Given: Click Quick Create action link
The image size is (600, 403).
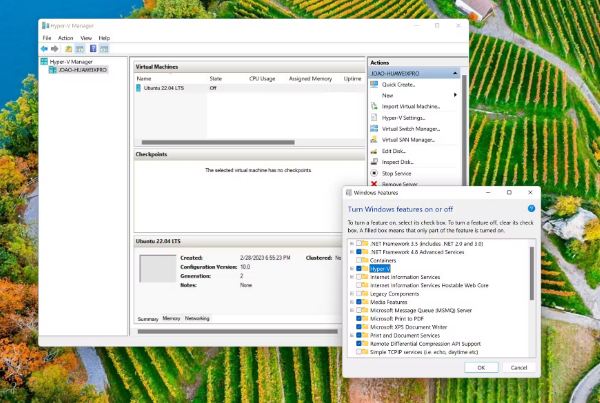Looking at the screenshot, I should point(398,85).
